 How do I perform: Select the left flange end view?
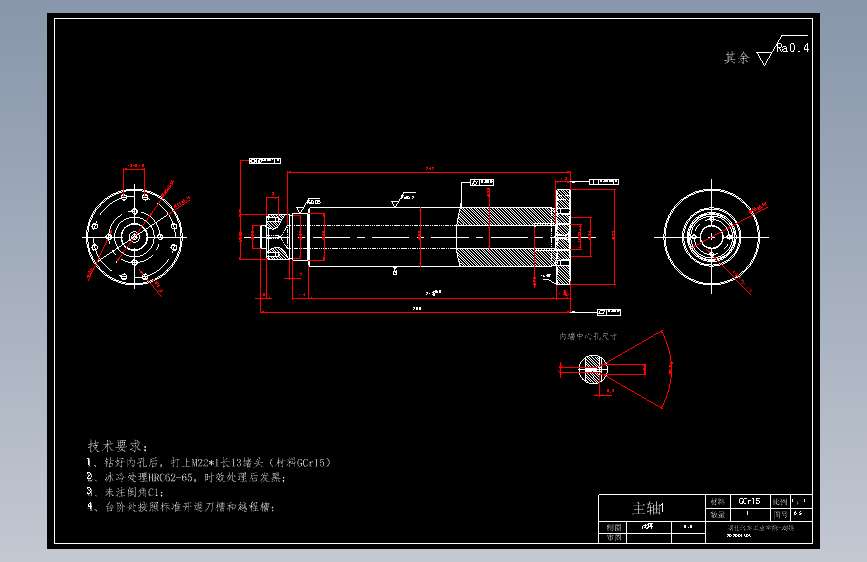click(x=134, y=237)
